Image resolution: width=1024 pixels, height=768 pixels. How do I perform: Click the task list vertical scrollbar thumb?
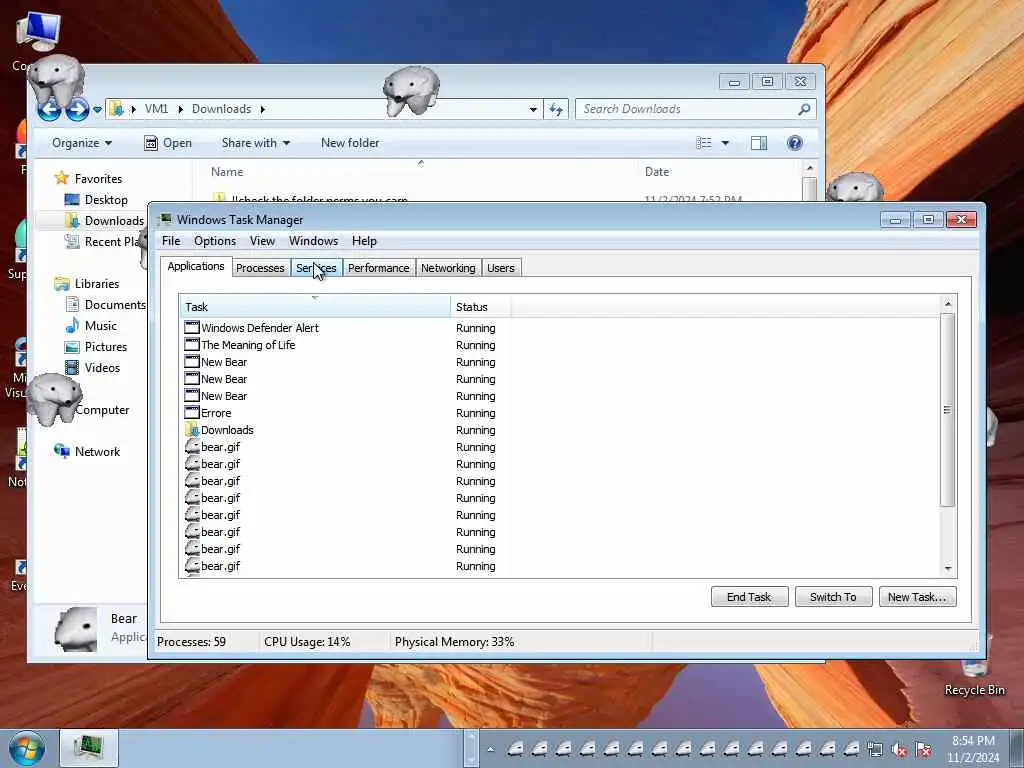click(948, 410)
